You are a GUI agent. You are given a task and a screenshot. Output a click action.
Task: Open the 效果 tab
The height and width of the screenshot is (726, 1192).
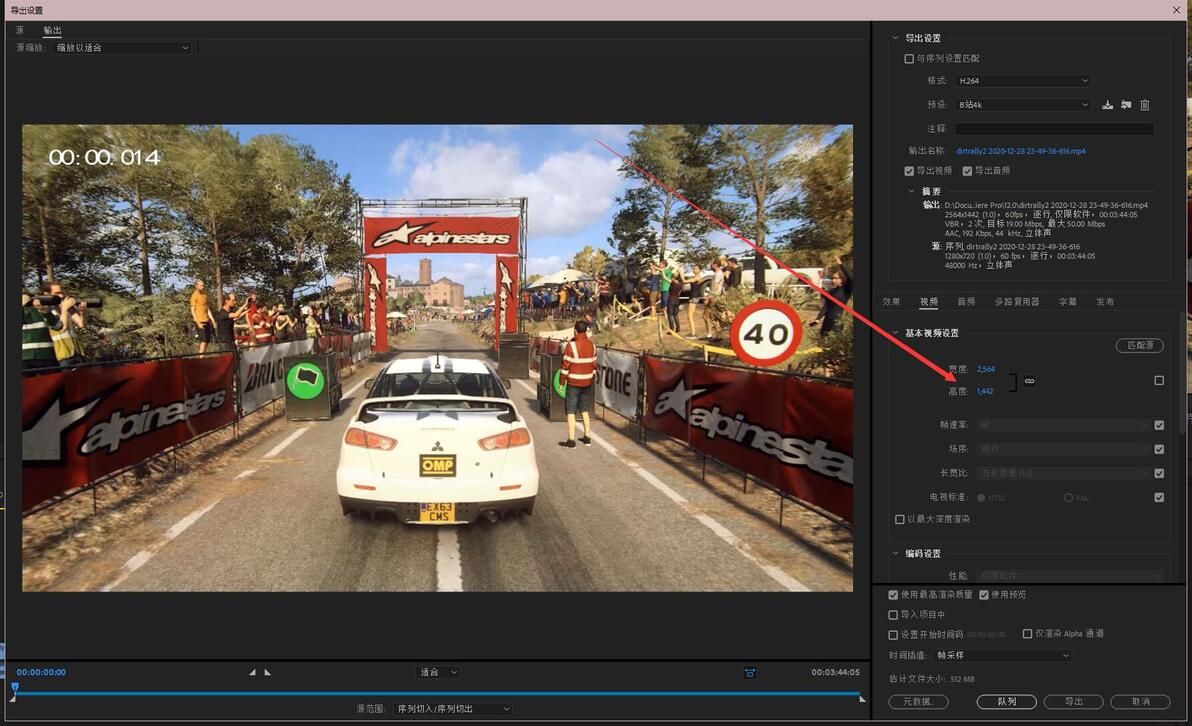point(891,302)
